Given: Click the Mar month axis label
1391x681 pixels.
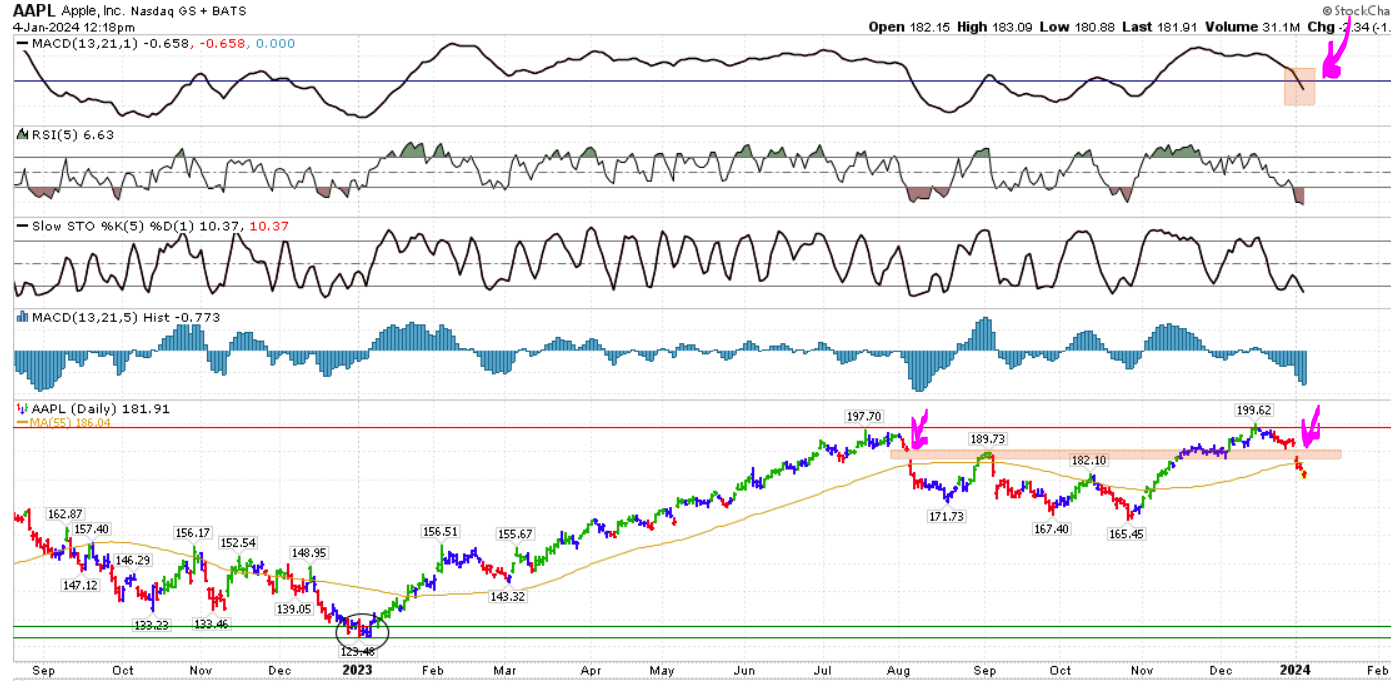Looking at the screenshot, I should 504,671.
